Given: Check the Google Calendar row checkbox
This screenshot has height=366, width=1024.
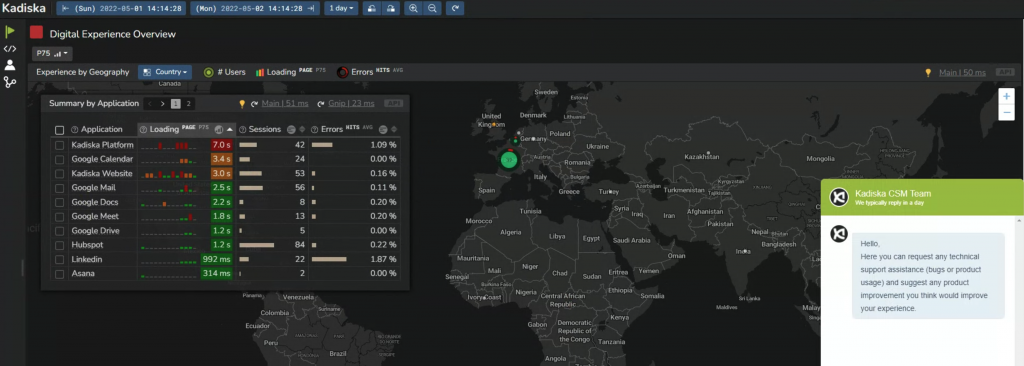Looking at the screenshot, I should 59,159.
